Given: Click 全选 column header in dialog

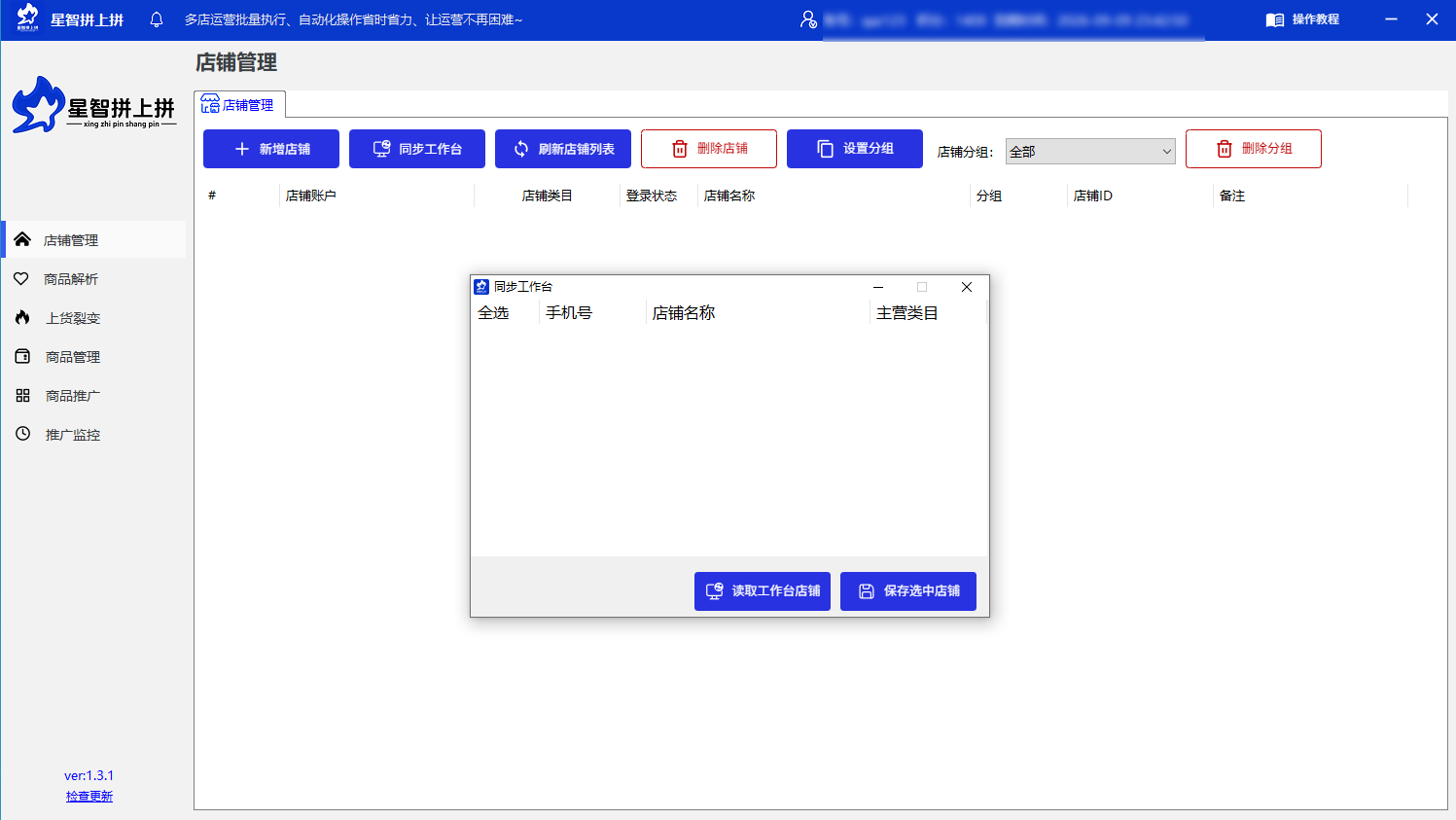Looking at the screenshot, I should [x=494, y=313].
